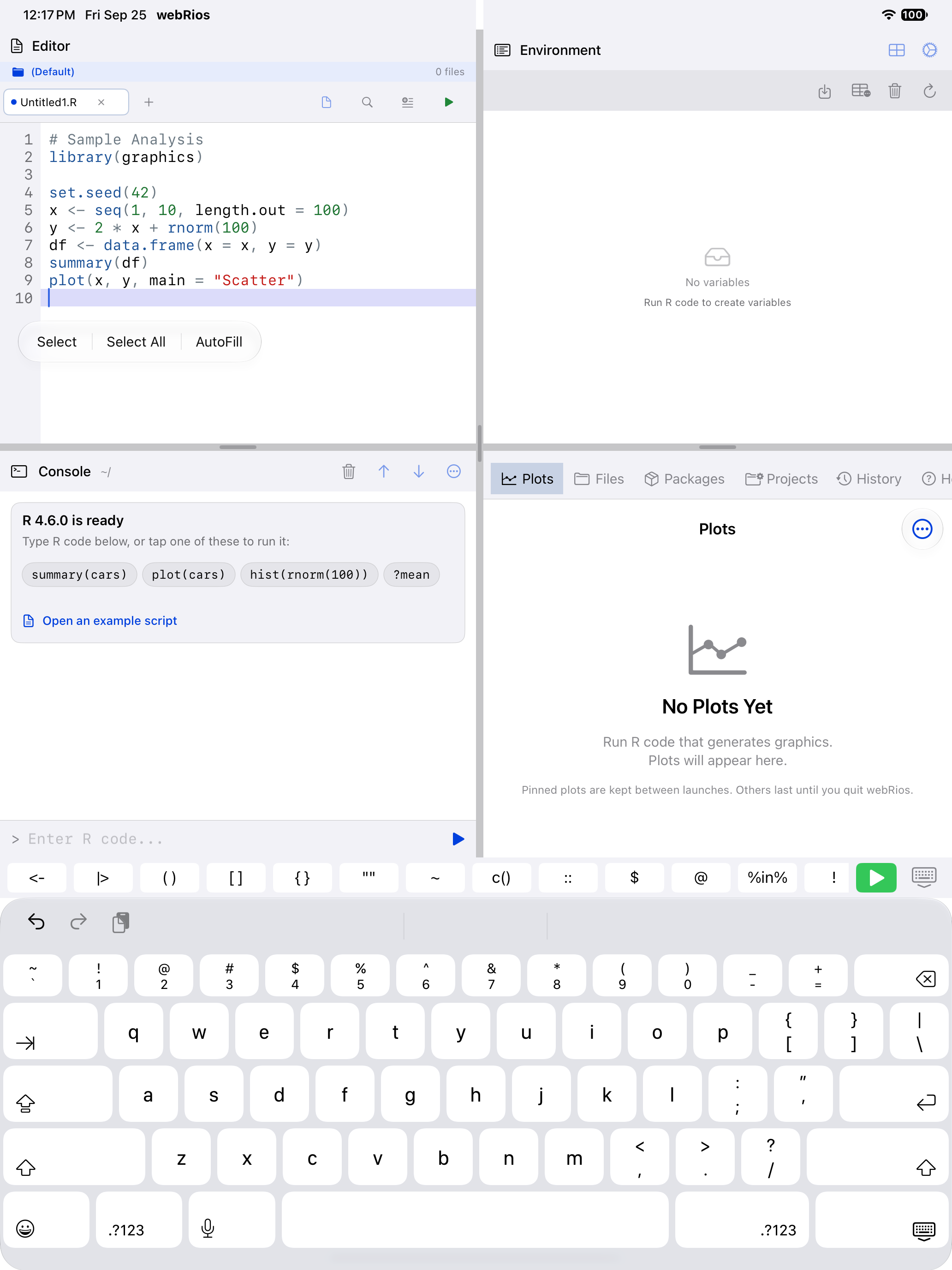
Task: Select the Plots tab
Action: [x=527, y=479]
